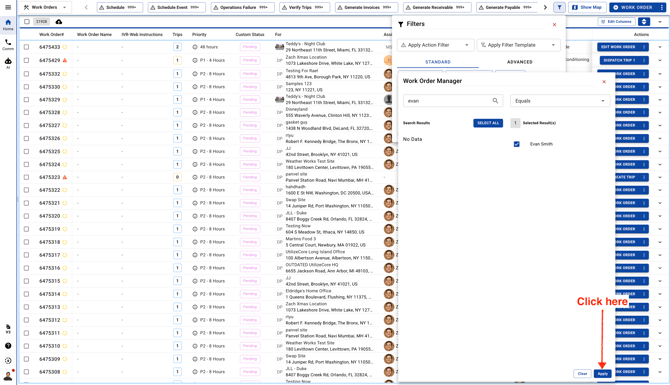Click the WS icon in left sidebar
The width and height of the screenshot is (670, 385).
[8, 329]
